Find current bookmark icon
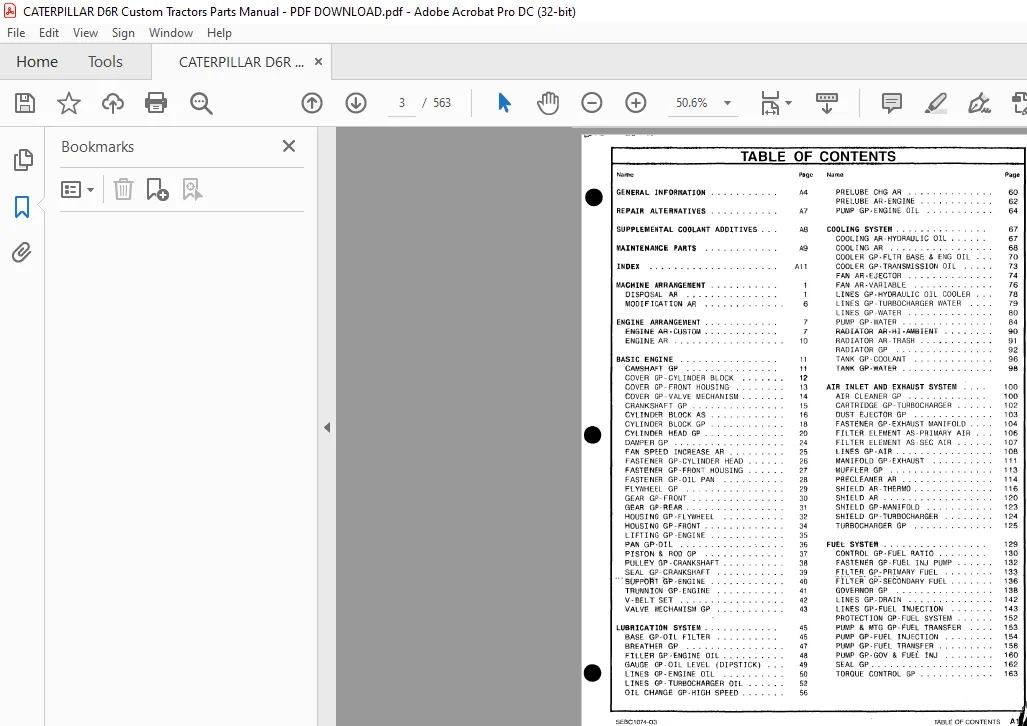The image size is (1027, 726). pos(192,190)
